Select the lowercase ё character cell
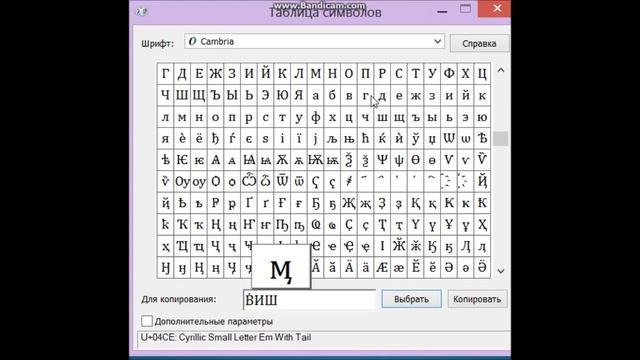Image resolution: width=640 pixels, height=360 pixels. click(199, 139)
